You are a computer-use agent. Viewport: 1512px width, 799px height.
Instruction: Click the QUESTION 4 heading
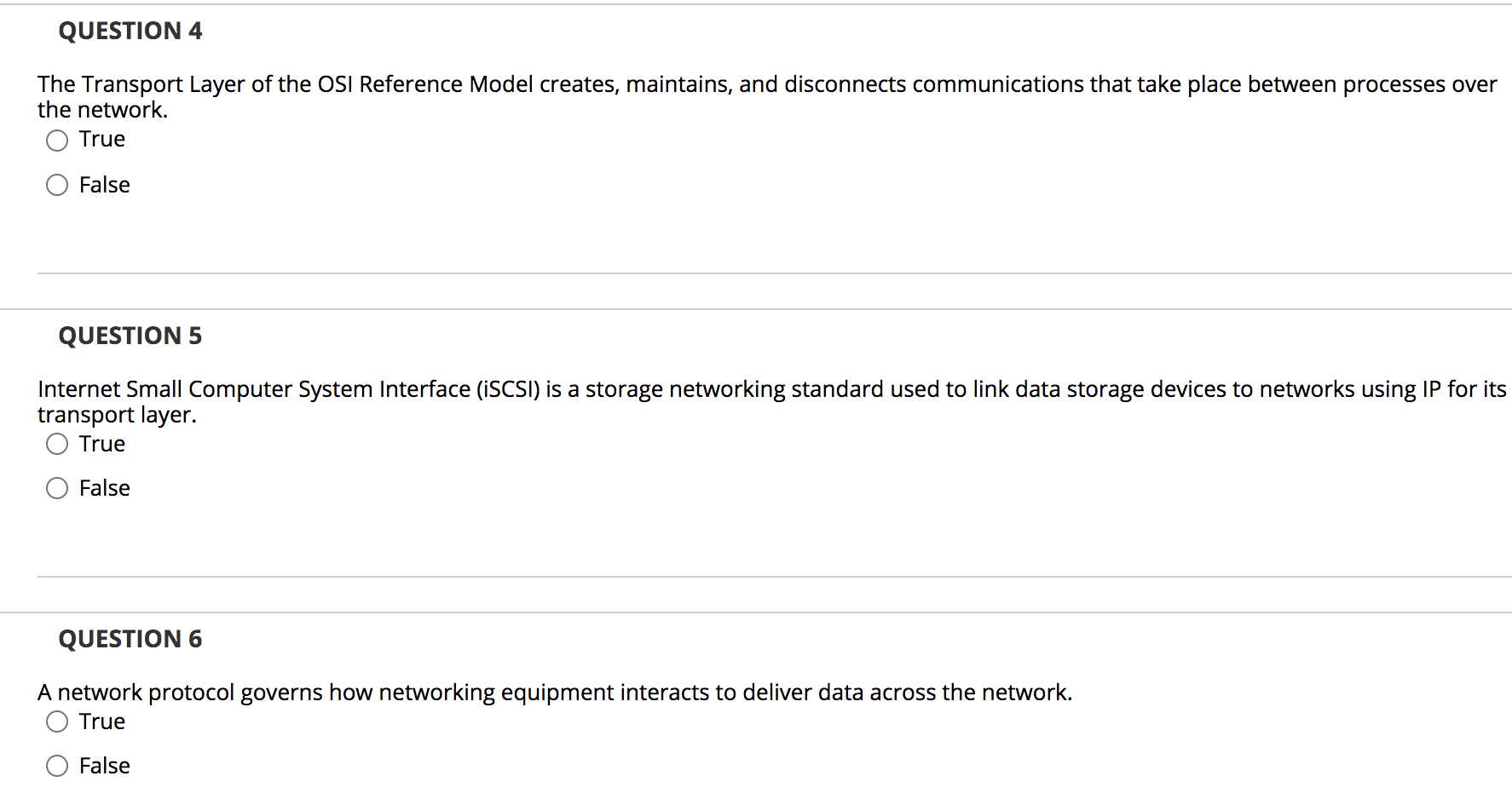point(130,31)
